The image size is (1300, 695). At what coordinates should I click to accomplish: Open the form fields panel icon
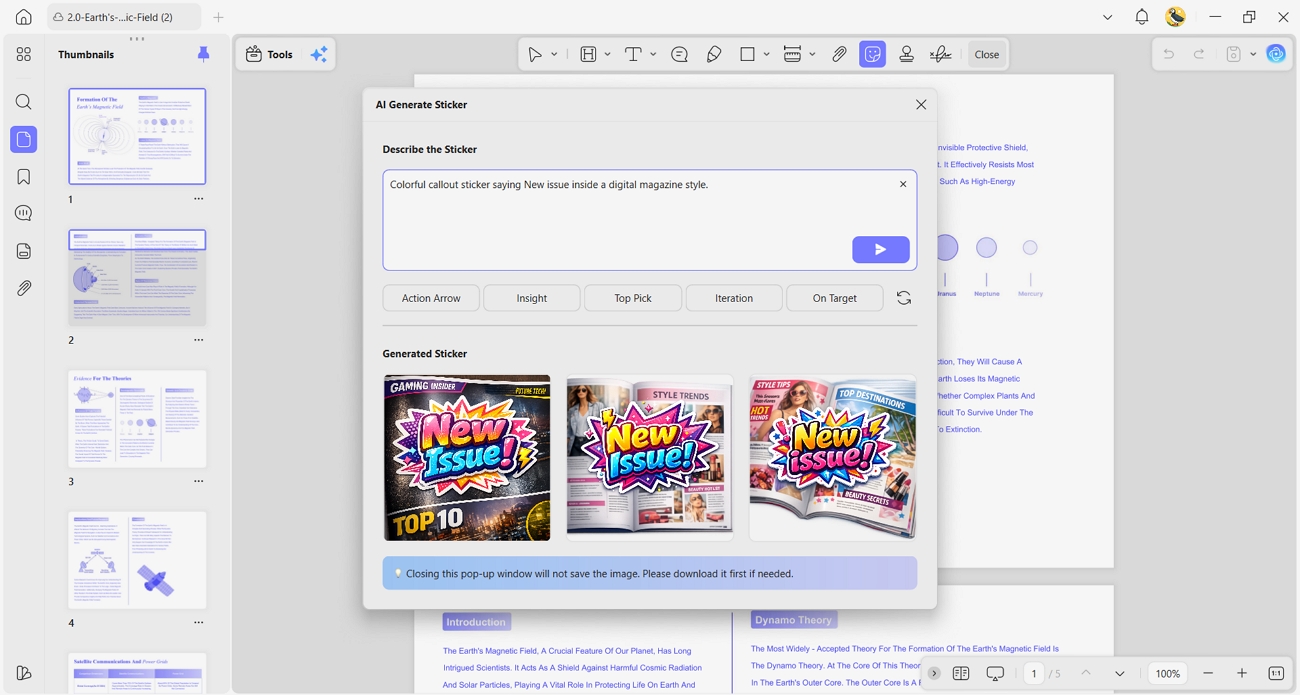tap(24, 251)
